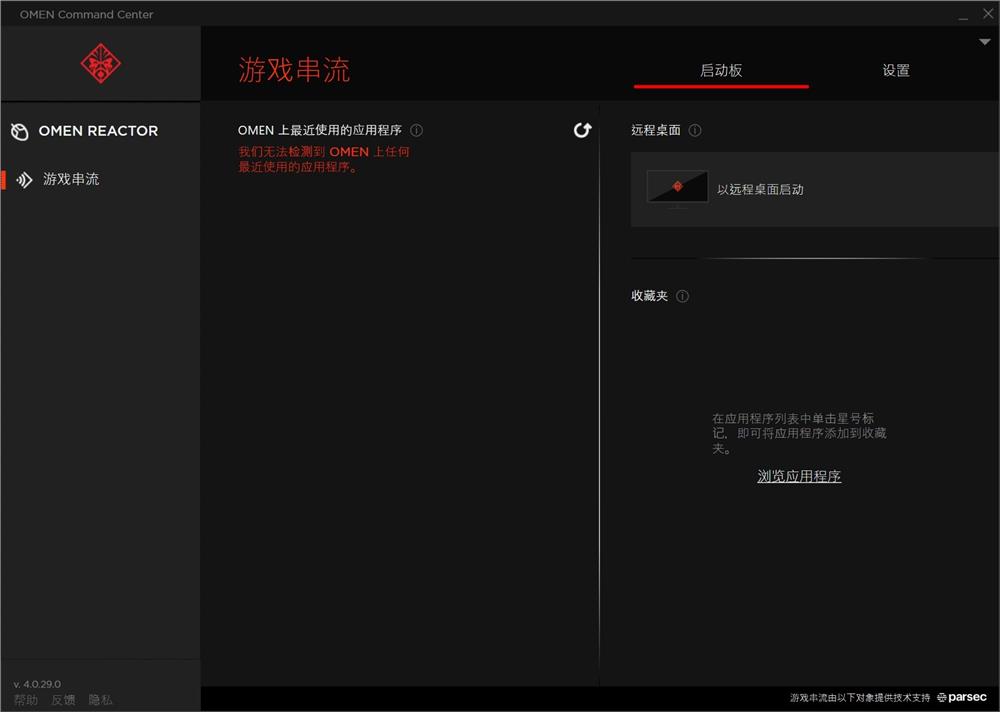Refresh the OMEN recently used applications list

[582, 130]
